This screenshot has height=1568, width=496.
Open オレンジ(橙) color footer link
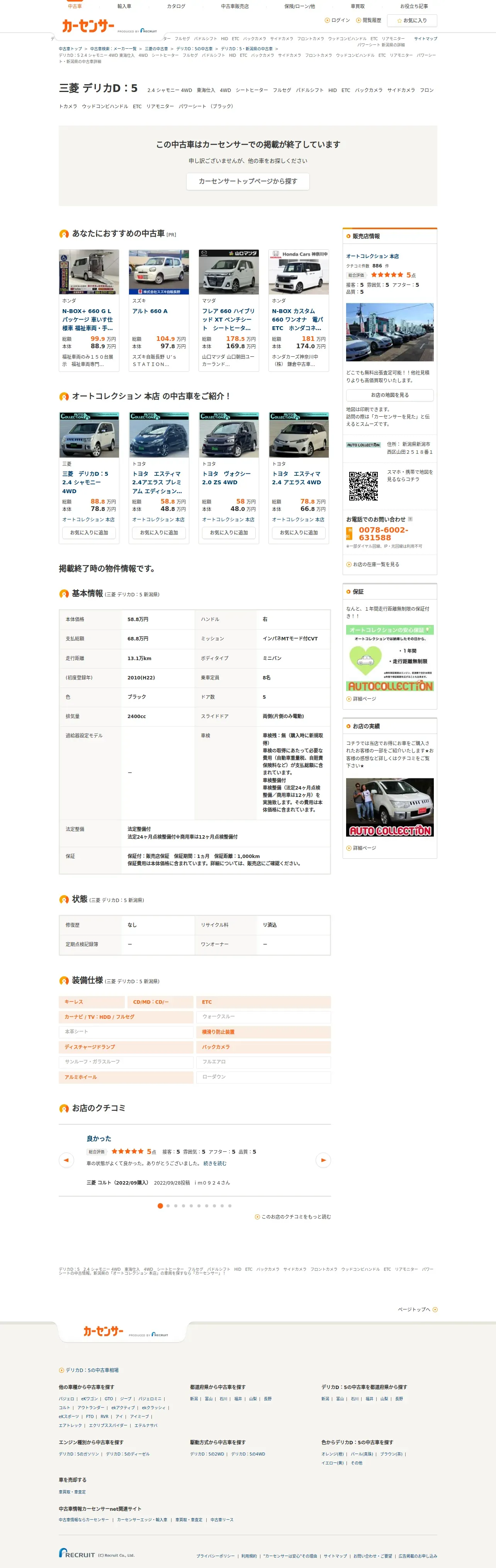333,1454
